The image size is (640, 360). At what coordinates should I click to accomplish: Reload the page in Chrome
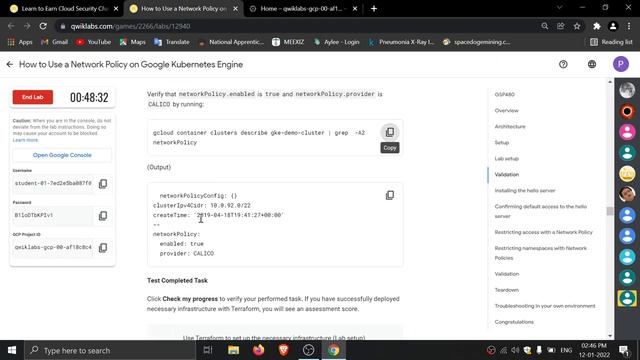(x=43, y=26)
